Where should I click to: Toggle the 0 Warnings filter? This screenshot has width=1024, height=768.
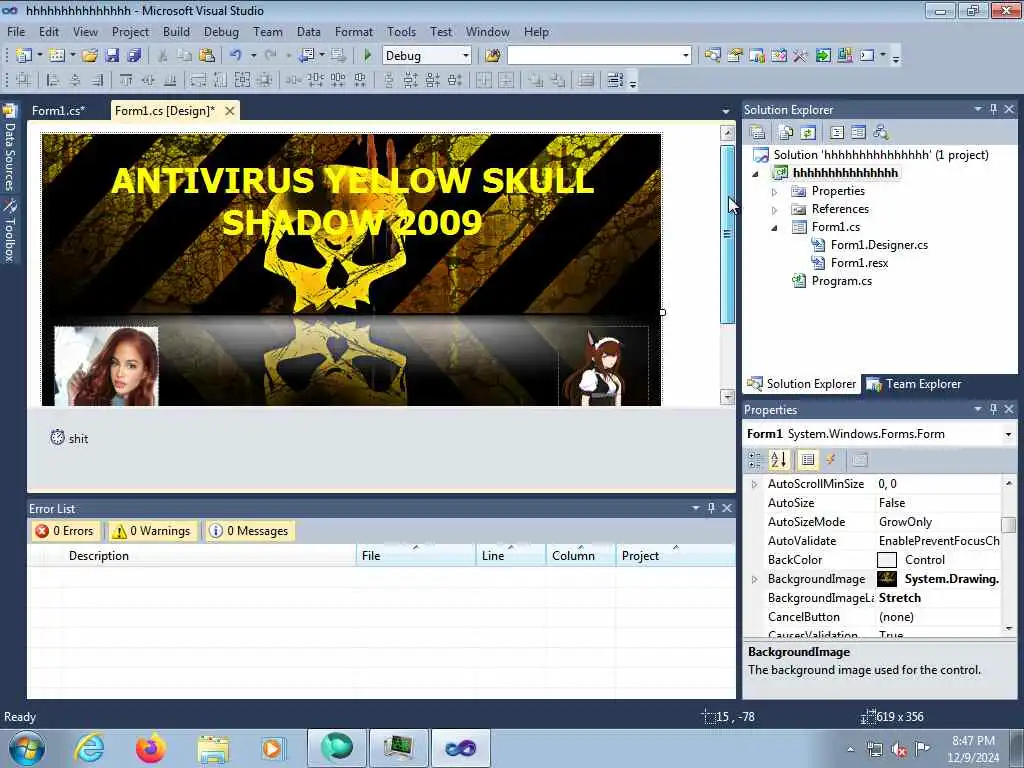[x=152, y=531]
